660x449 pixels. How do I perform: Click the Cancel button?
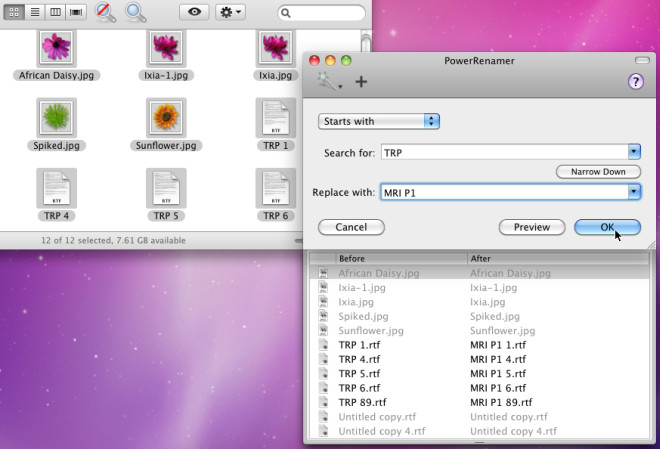coord(351,227)
